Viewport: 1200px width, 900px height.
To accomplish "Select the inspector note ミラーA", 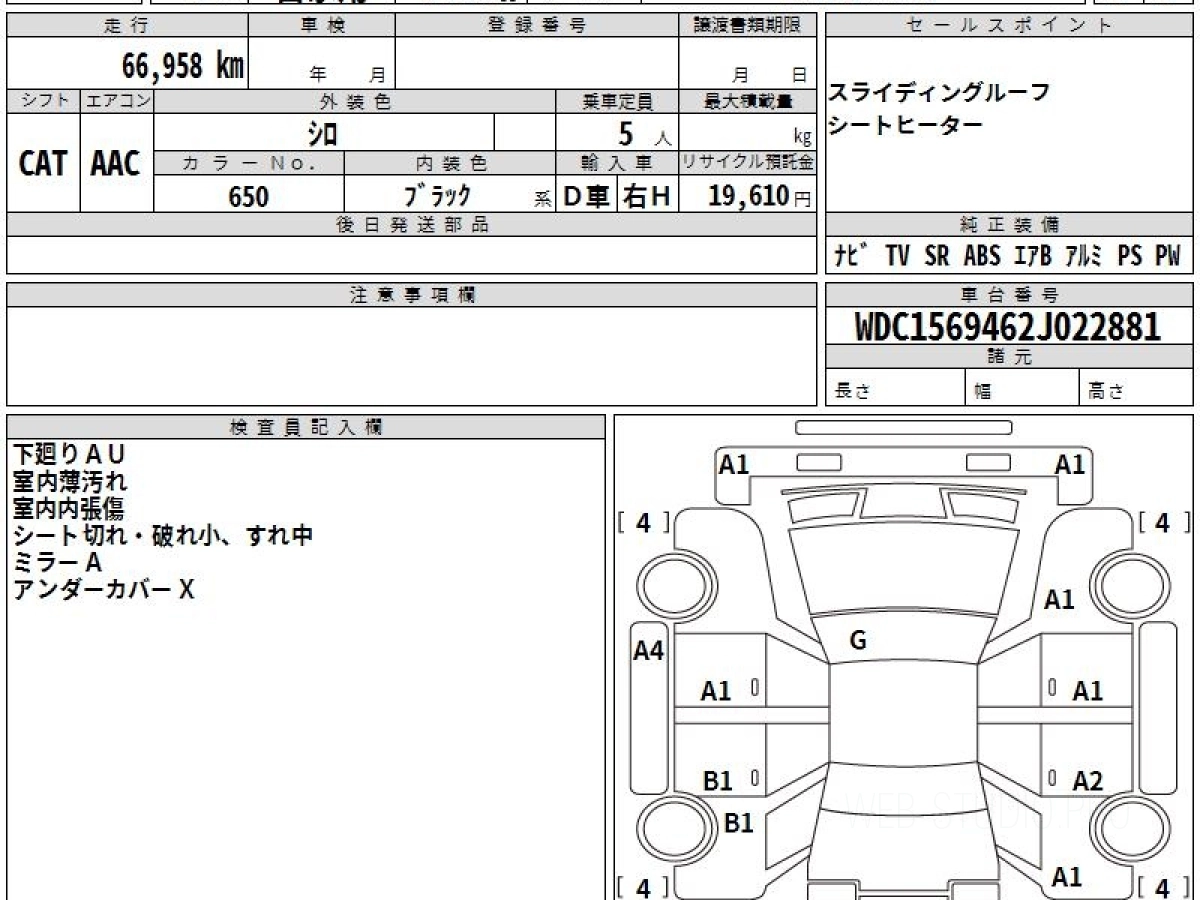I will click(58, 562).
